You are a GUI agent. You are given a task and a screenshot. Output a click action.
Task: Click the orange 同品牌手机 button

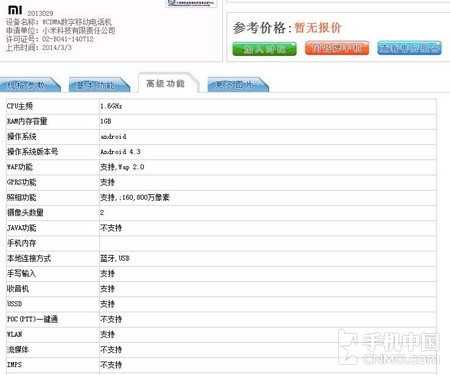[x=337, y=48]
